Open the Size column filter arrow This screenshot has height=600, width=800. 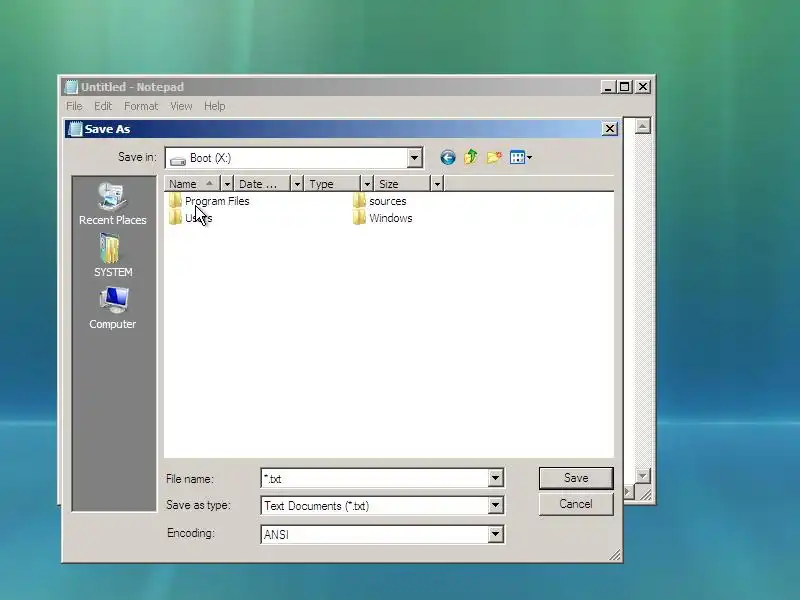[437, 184]
